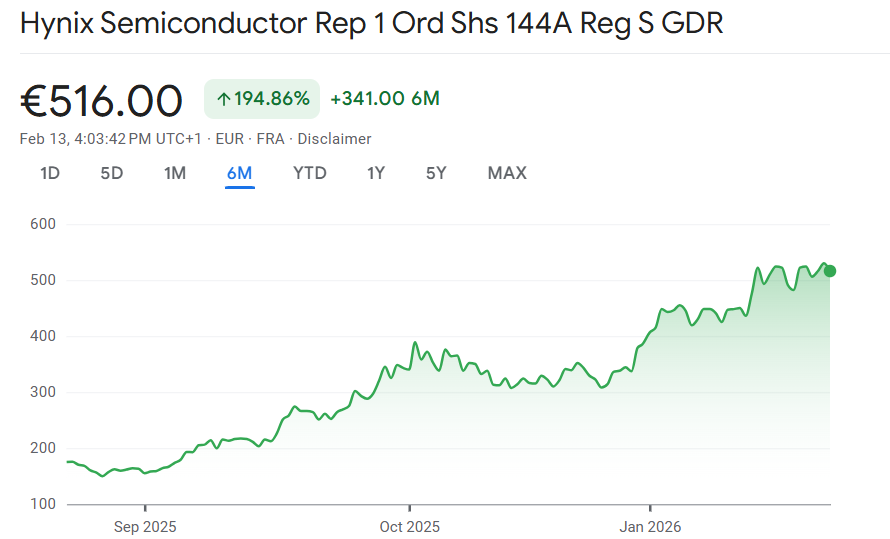Viewport: 890px width, 539px height.
Task: Show the MAX time range
Action: 507,173
